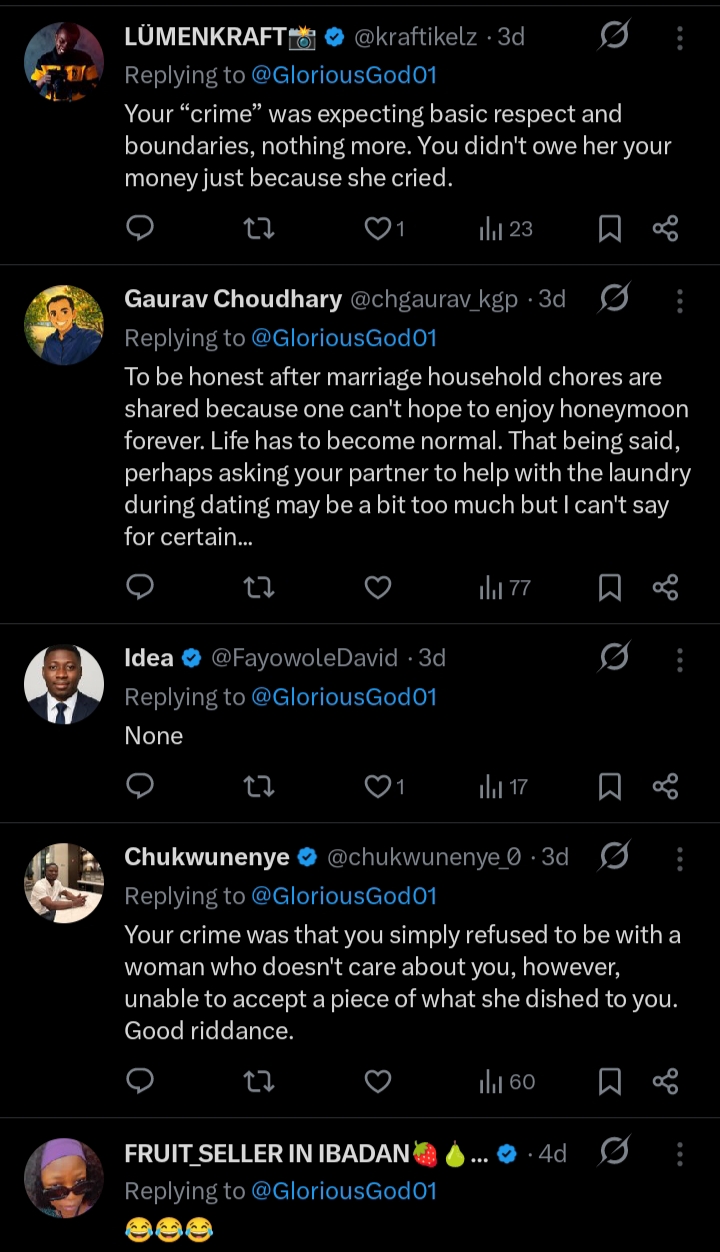This screenshot has height=1252, width=720.
Task: Open FRUIT_SELLER IN IBADAN's avatar
Action: coord(64,1178)
